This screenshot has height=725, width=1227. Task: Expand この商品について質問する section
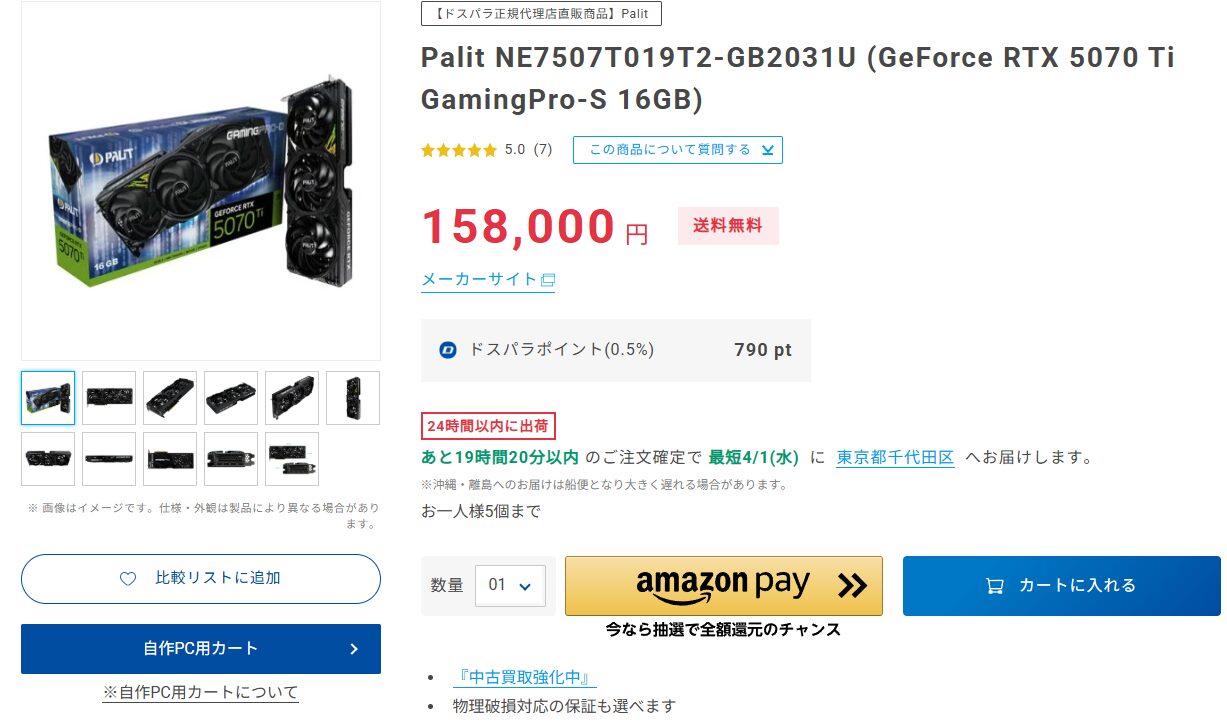point(677,150)
